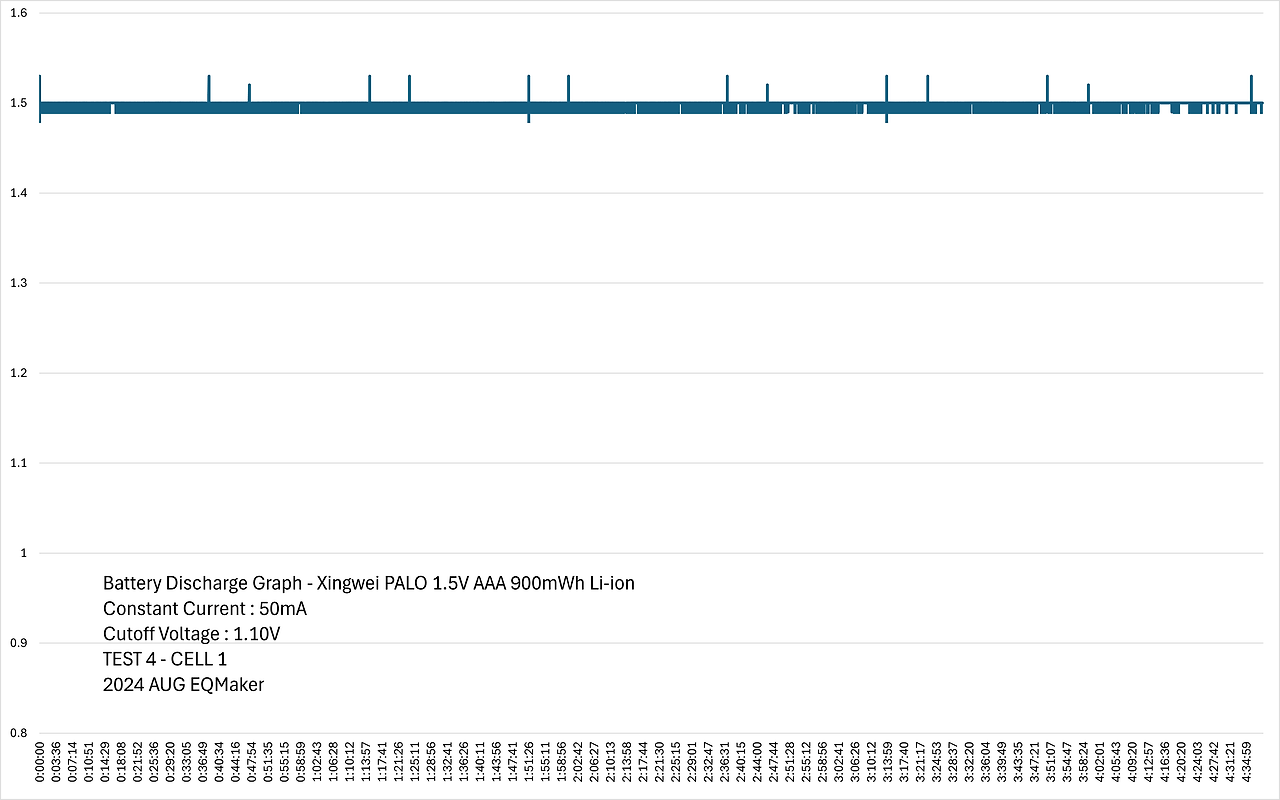Select the 'Constant Current : 50mA' text
The width and height of the screenshot is (1280, 800).
pyautogui.click(x=205, y=608)
